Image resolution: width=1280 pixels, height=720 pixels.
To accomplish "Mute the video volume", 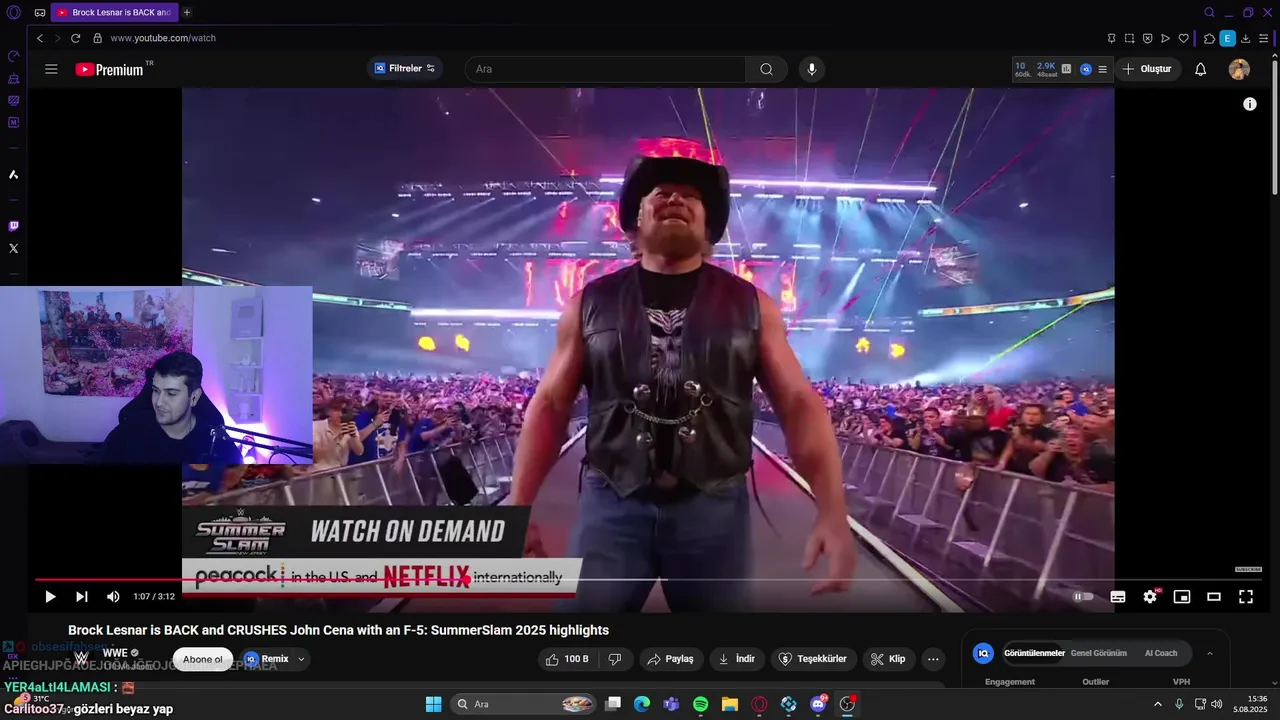I will [x=113, y=597].
